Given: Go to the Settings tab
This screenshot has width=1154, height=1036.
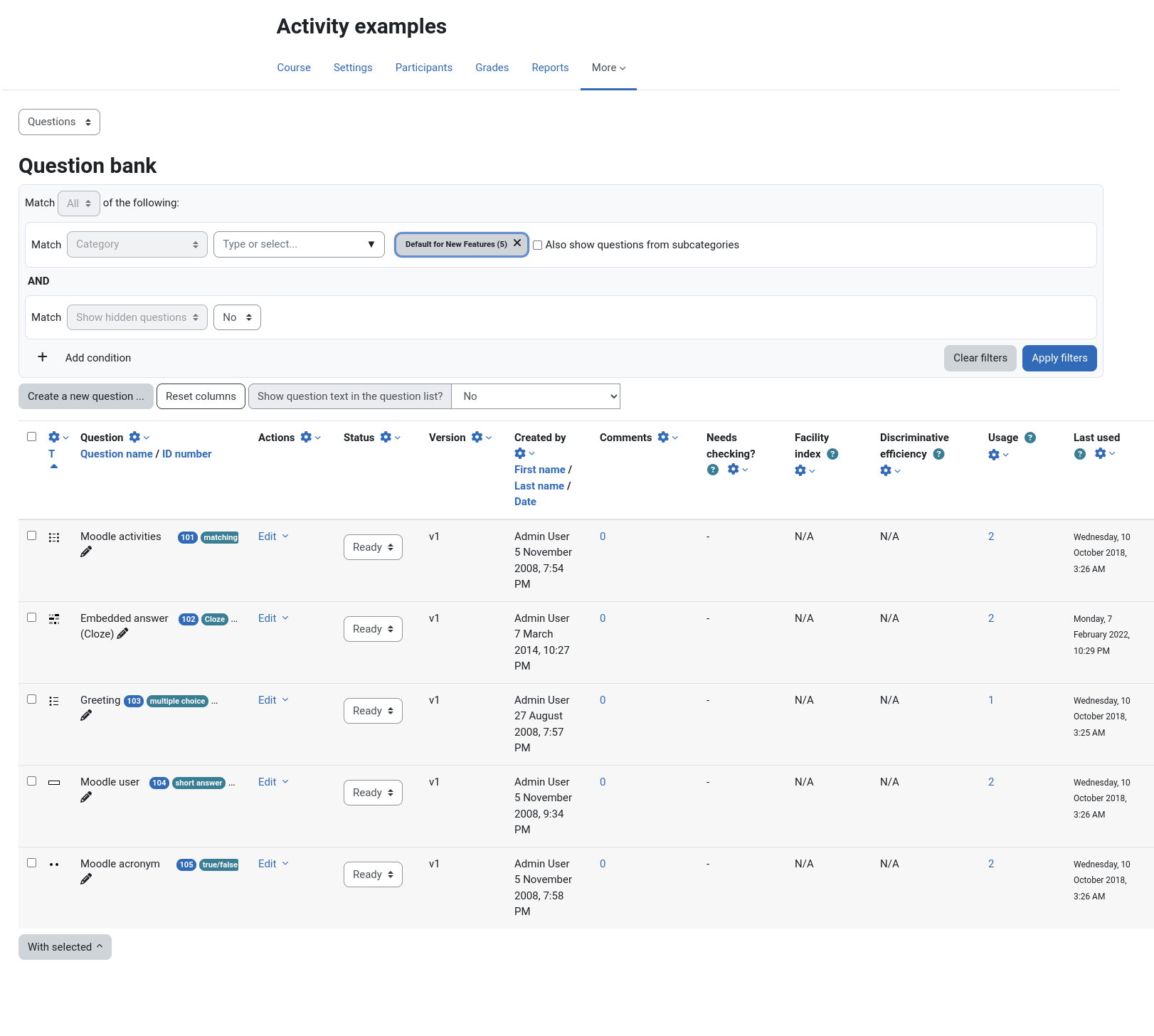Looking at the screenshot, I should 353,68.
